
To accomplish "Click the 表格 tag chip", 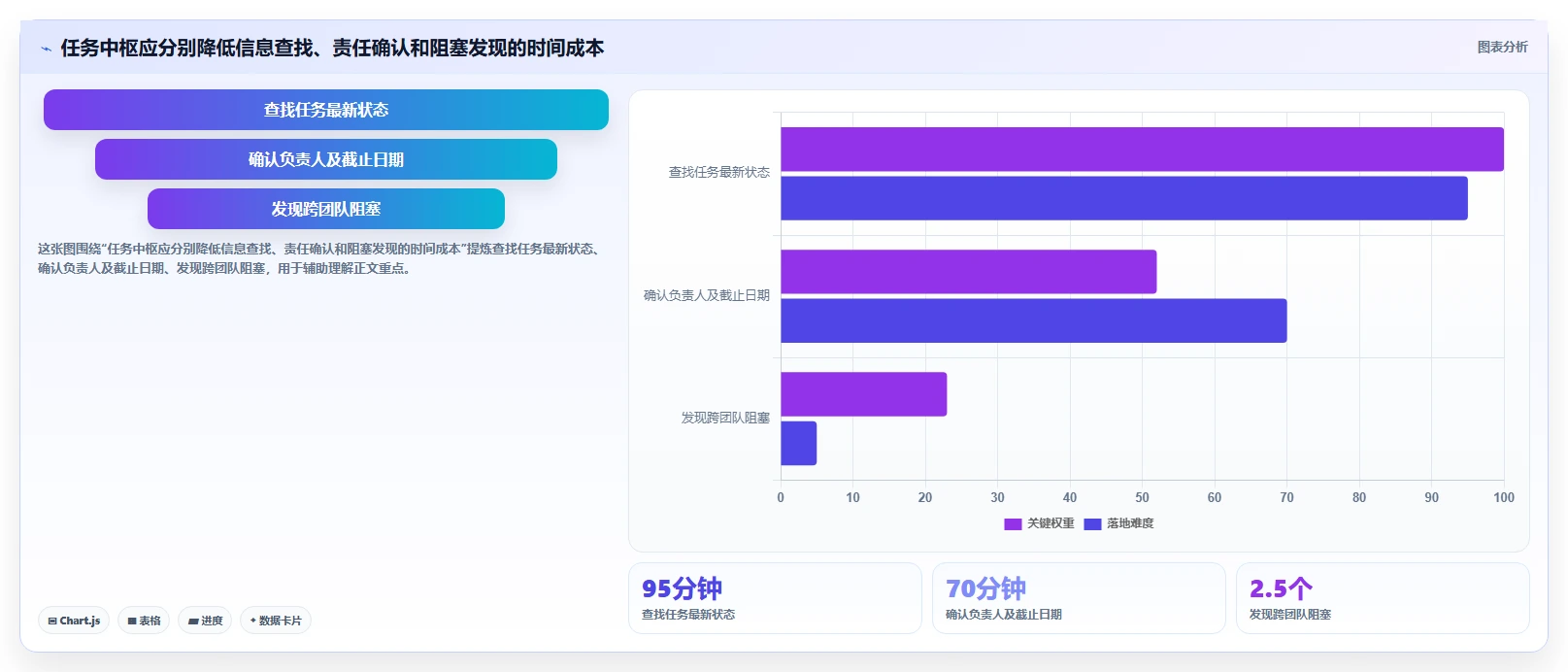I will coord(144,621).
